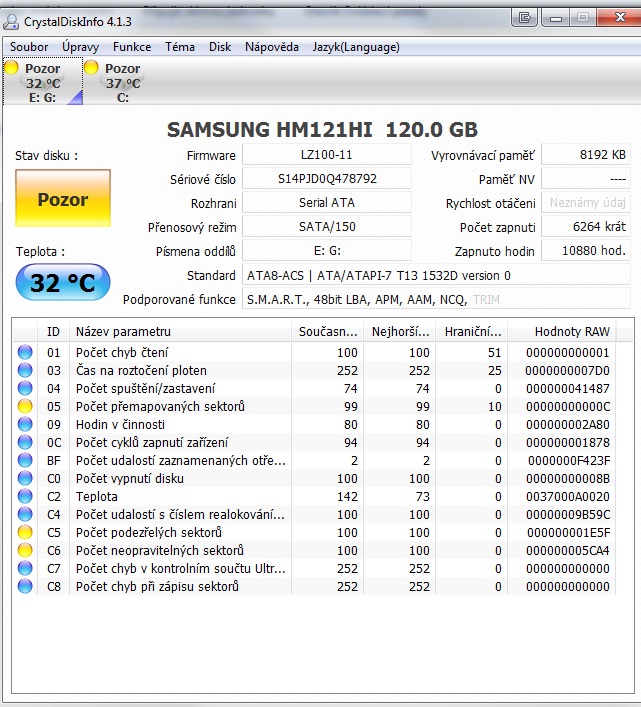Select row Čas na roztočení ploten

pos(315,370)
